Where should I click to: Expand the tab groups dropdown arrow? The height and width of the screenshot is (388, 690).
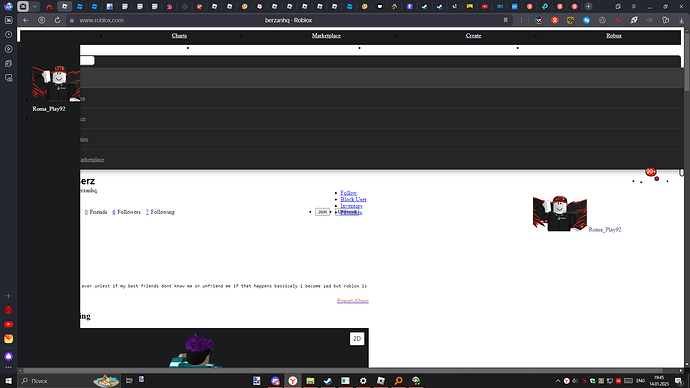34,7
